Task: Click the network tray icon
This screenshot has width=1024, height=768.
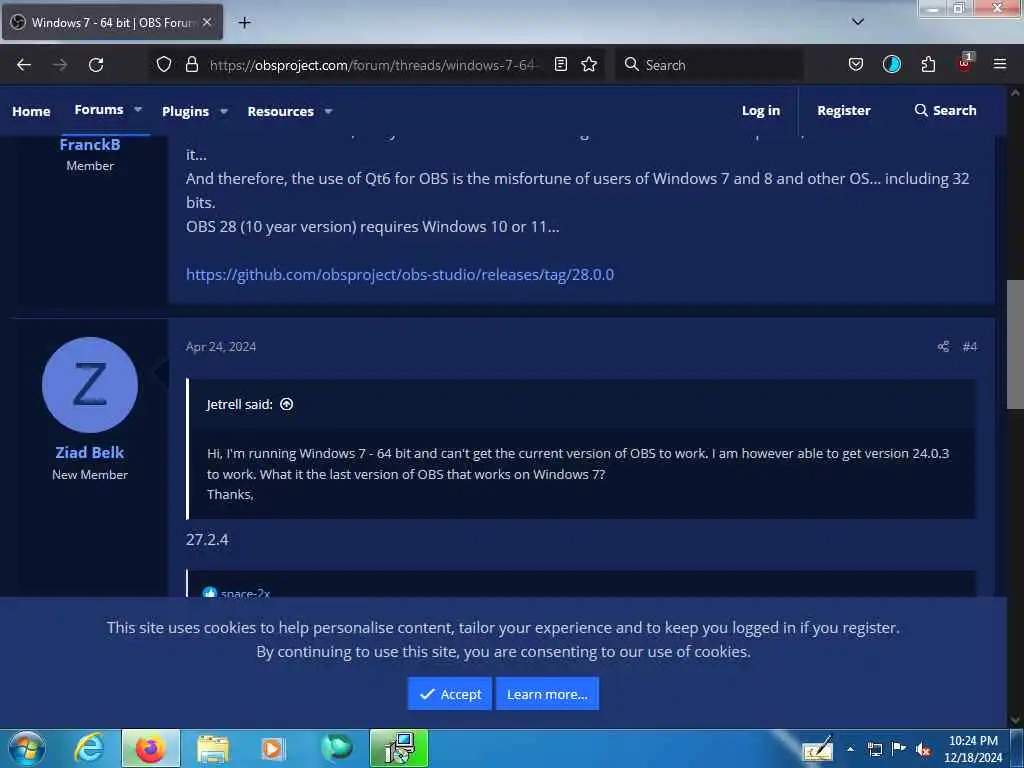Action: click(x=875, y=750)
